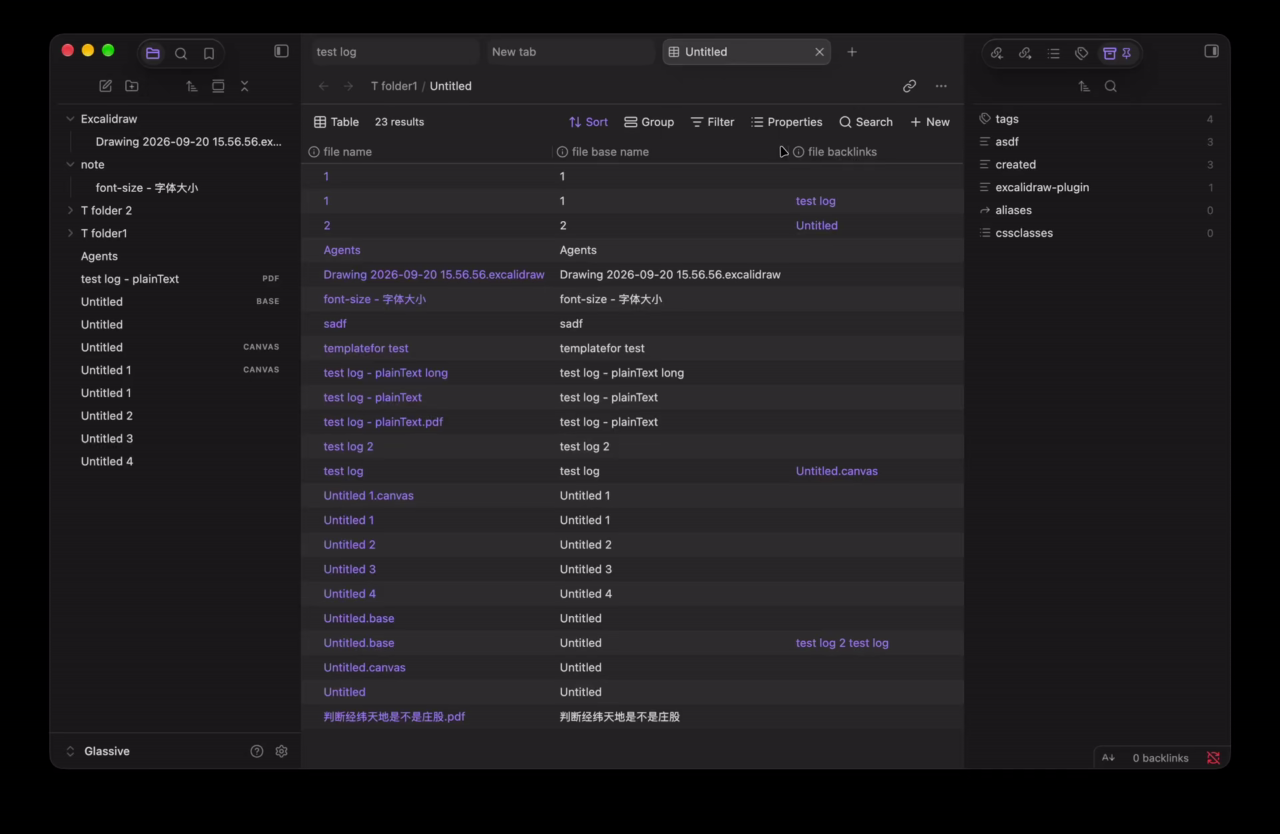Viewport: 1280px width, 834px height.
Task: Show search filter in the properties pane
Action: click(x=1111, y=86)
